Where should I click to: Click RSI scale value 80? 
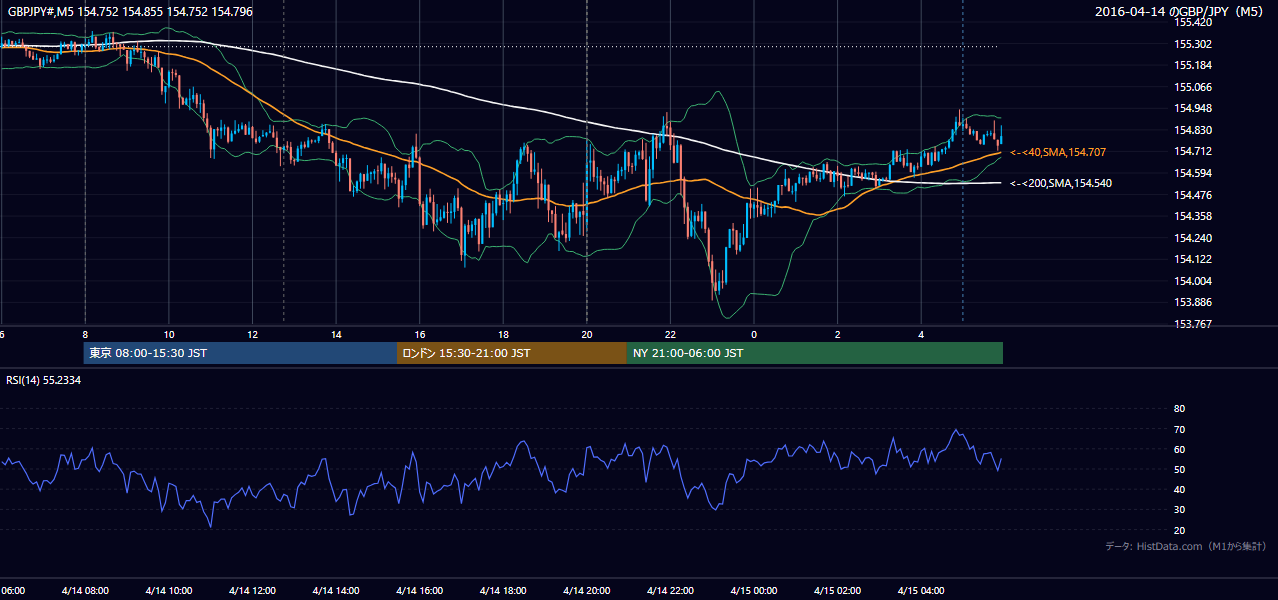pos(1179,409)
